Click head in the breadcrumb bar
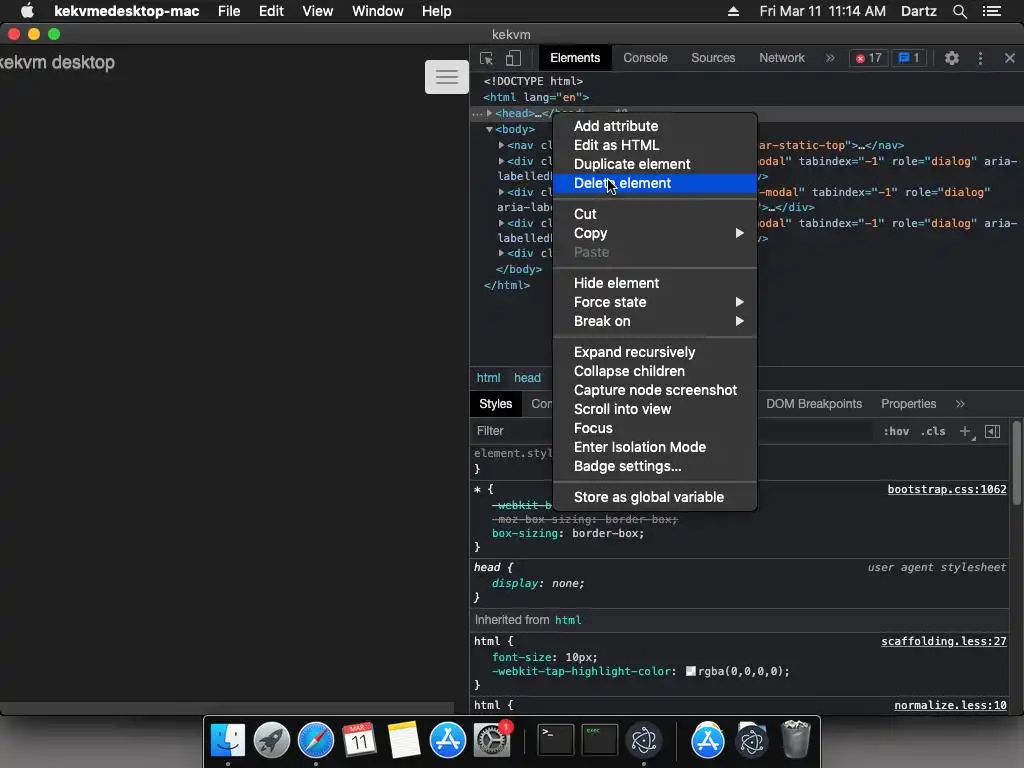Screen dimensions: 1024x768 tap(527, 377)
